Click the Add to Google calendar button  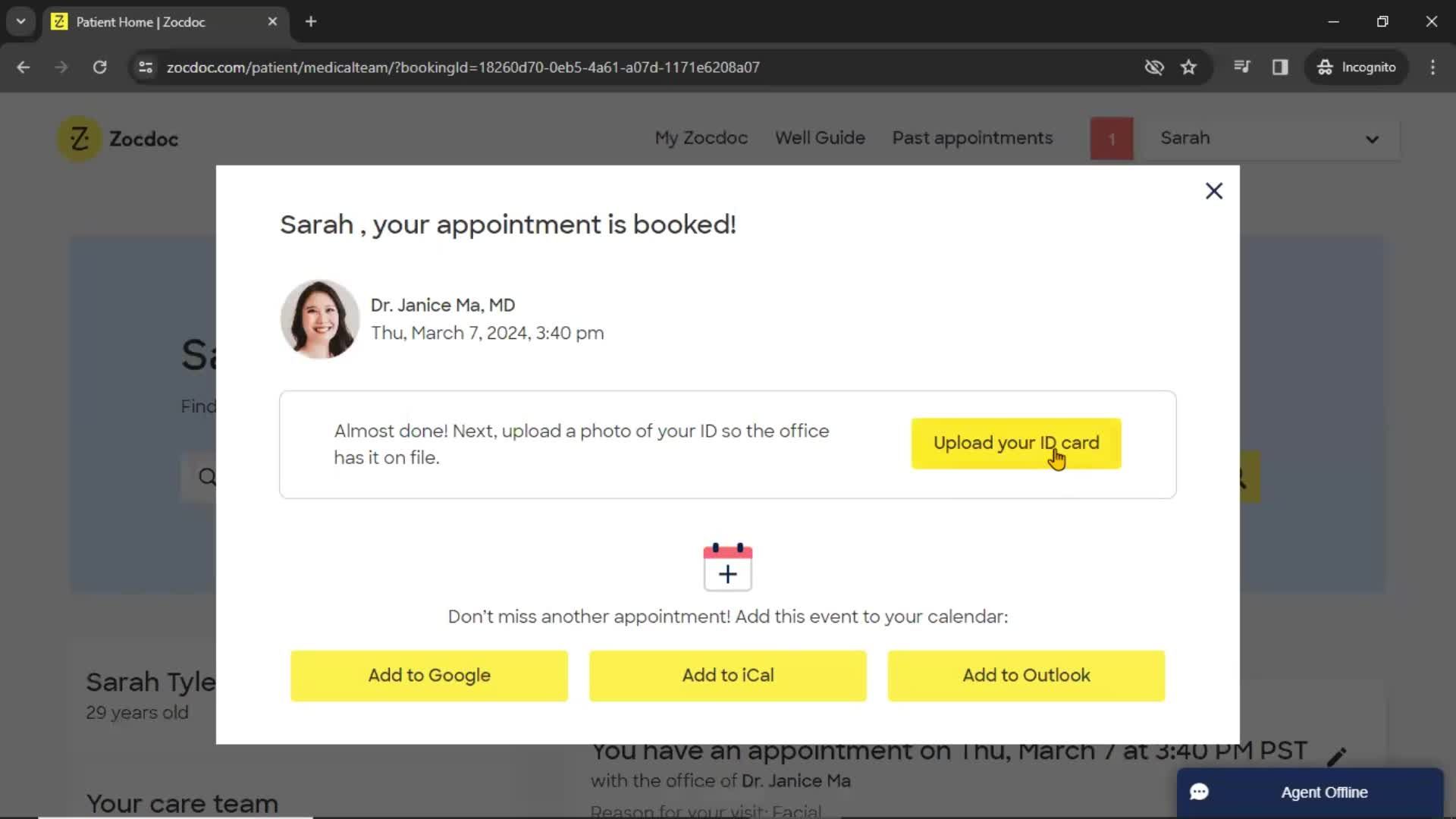pos(429,675)
